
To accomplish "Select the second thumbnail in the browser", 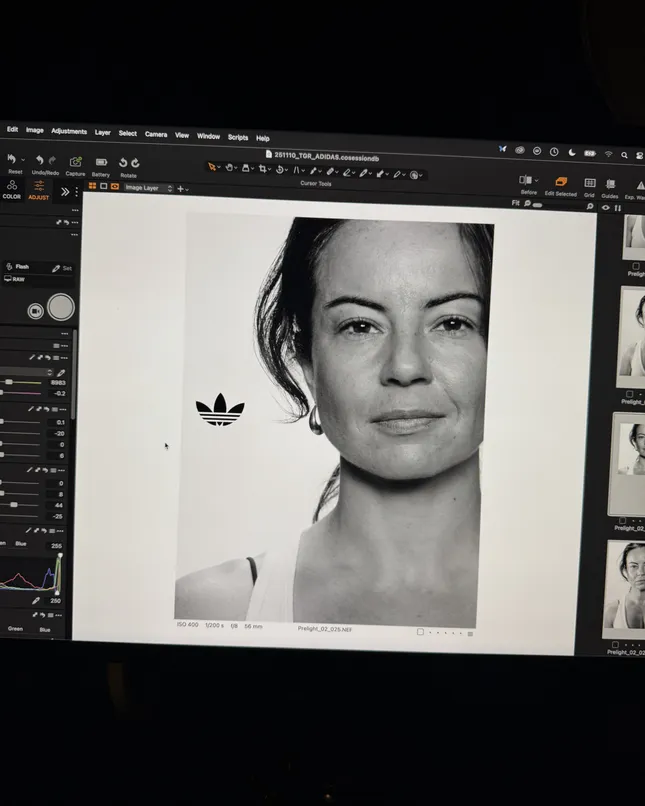I will (x=633, y=337).
